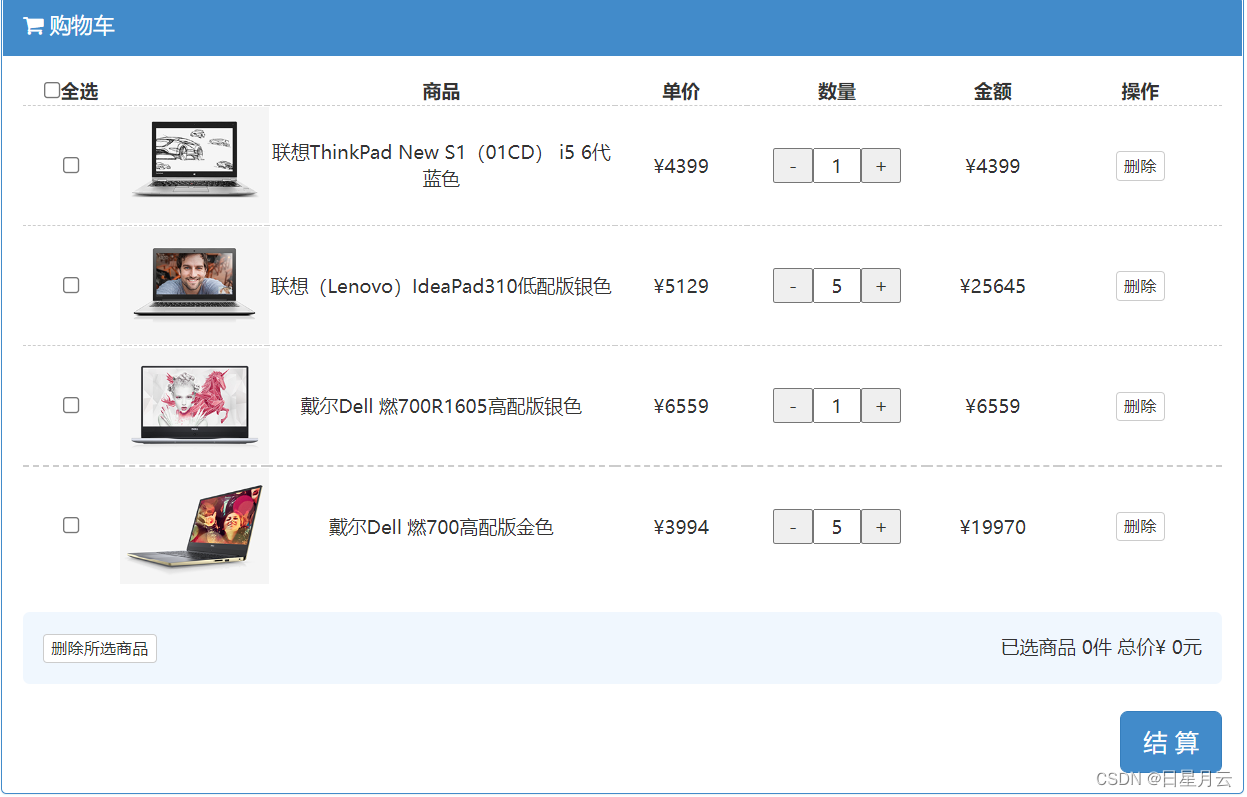The height and width of the screenshot is (797, 1247).
Task: Decrease quantity of IdeaPad310 item
Action: click(793, 286)
